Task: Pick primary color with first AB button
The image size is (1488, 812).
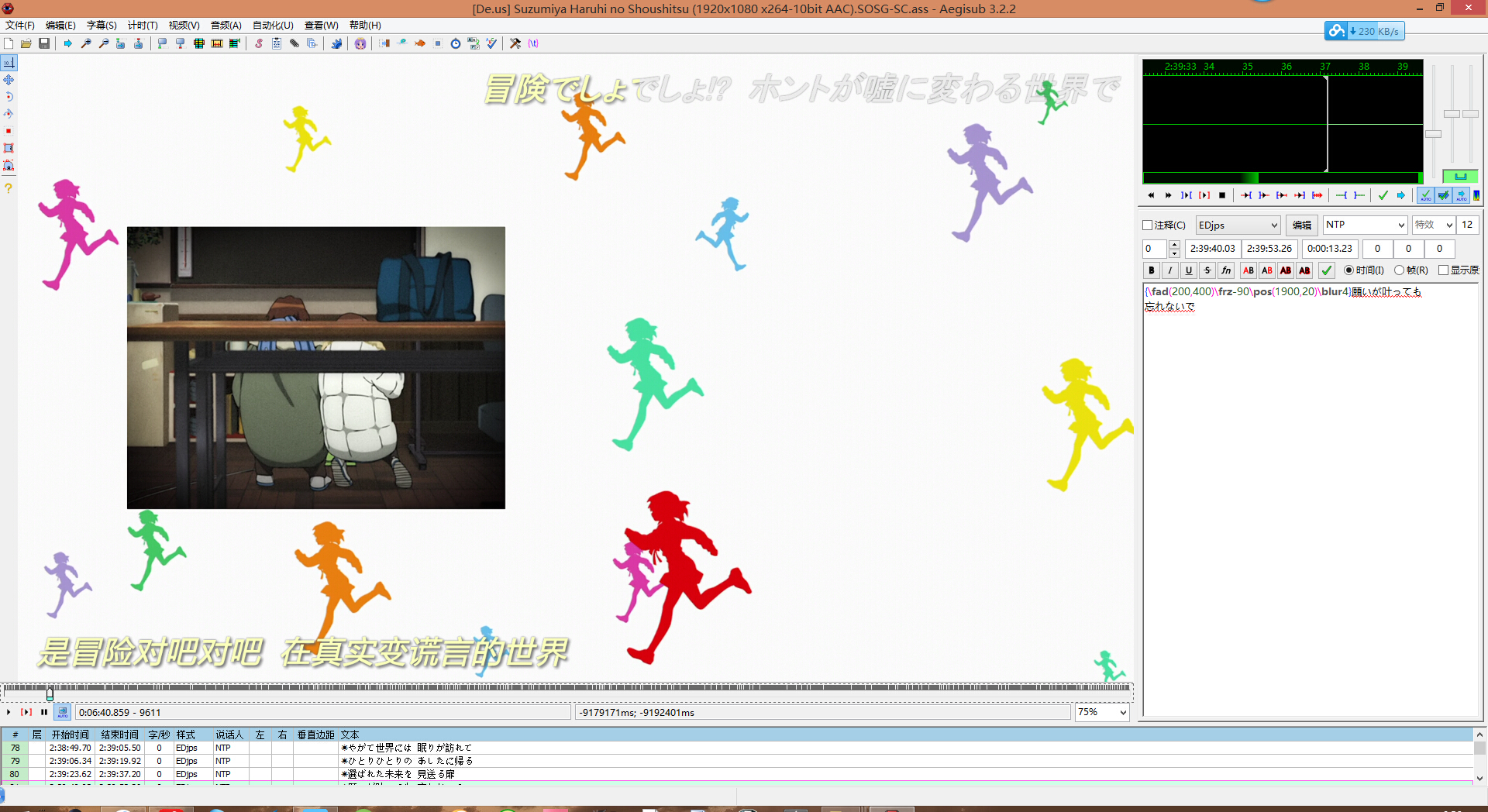Action: pos(1249,270)
